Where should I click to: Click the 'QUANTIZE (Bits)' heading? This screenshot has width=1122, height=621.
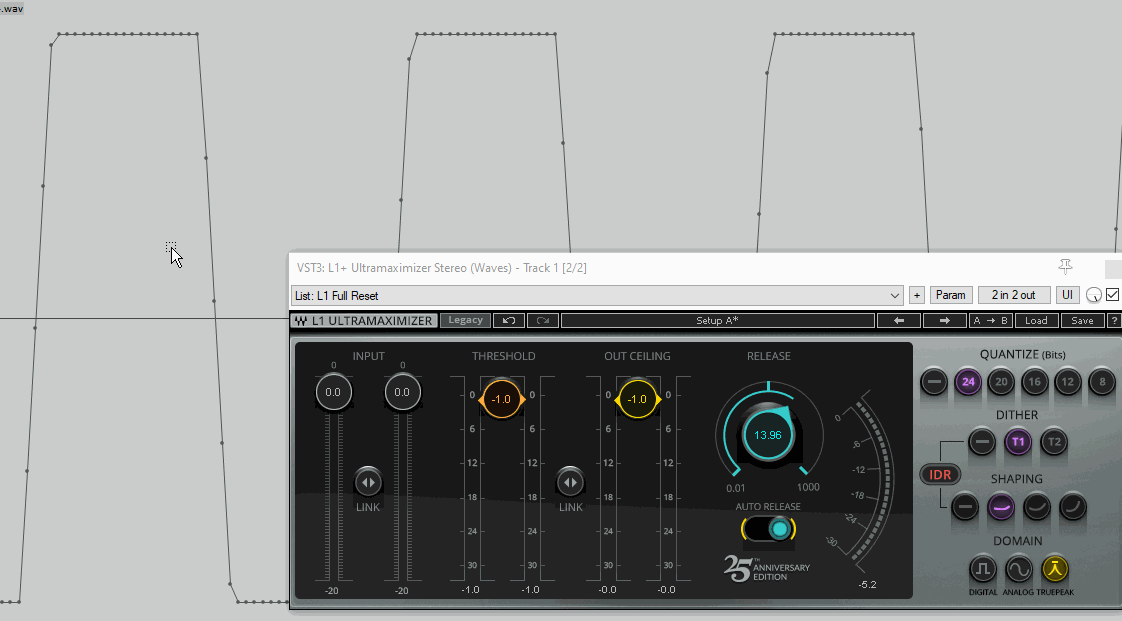pos(1023,355)
